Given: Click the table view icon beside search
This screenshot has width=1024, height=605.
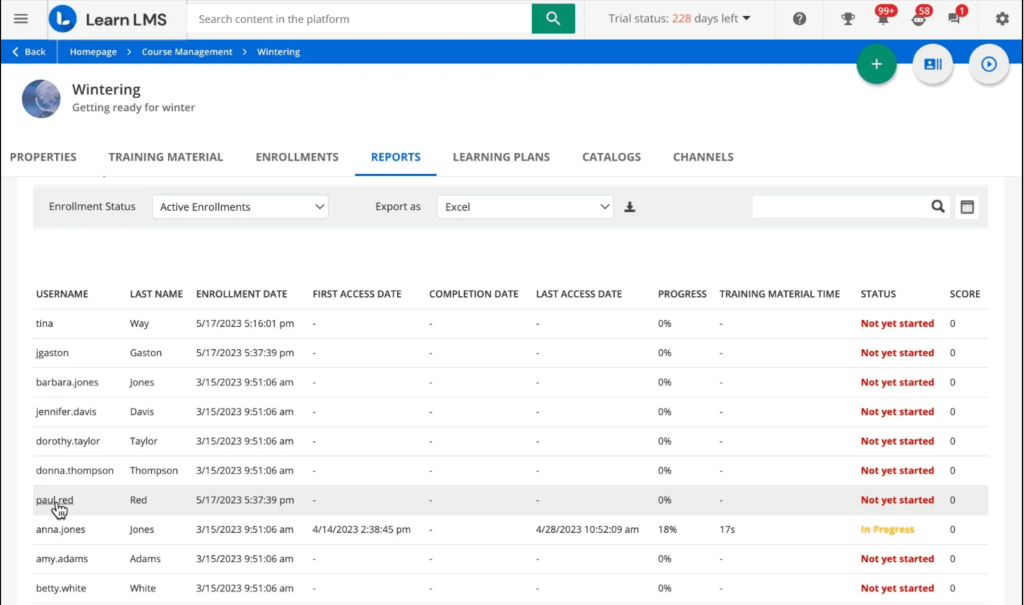Looking at the screenshot, I should pyautogui.click(x=966, y=206).
